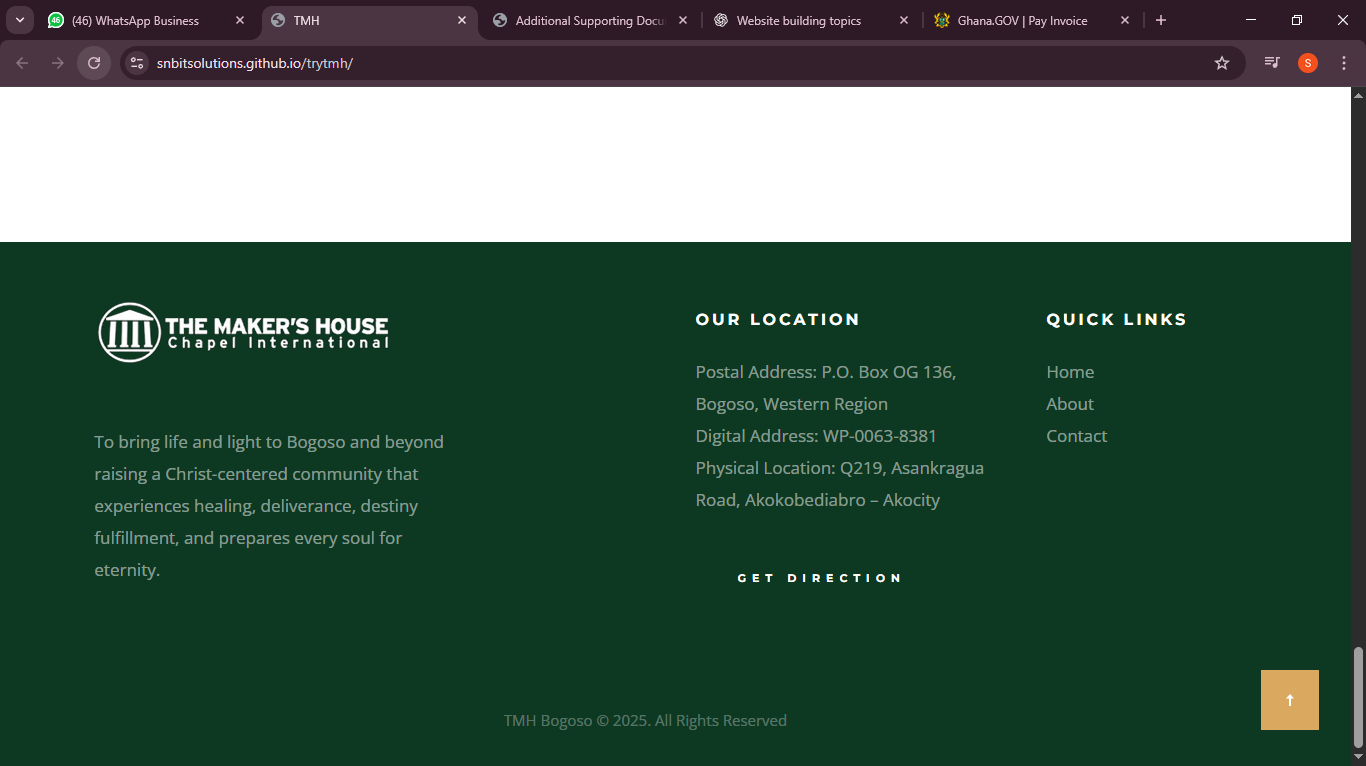Open the About quick link
Image resolution: width=1366 pixels, height=766 pixels.
click(1069, 404)
